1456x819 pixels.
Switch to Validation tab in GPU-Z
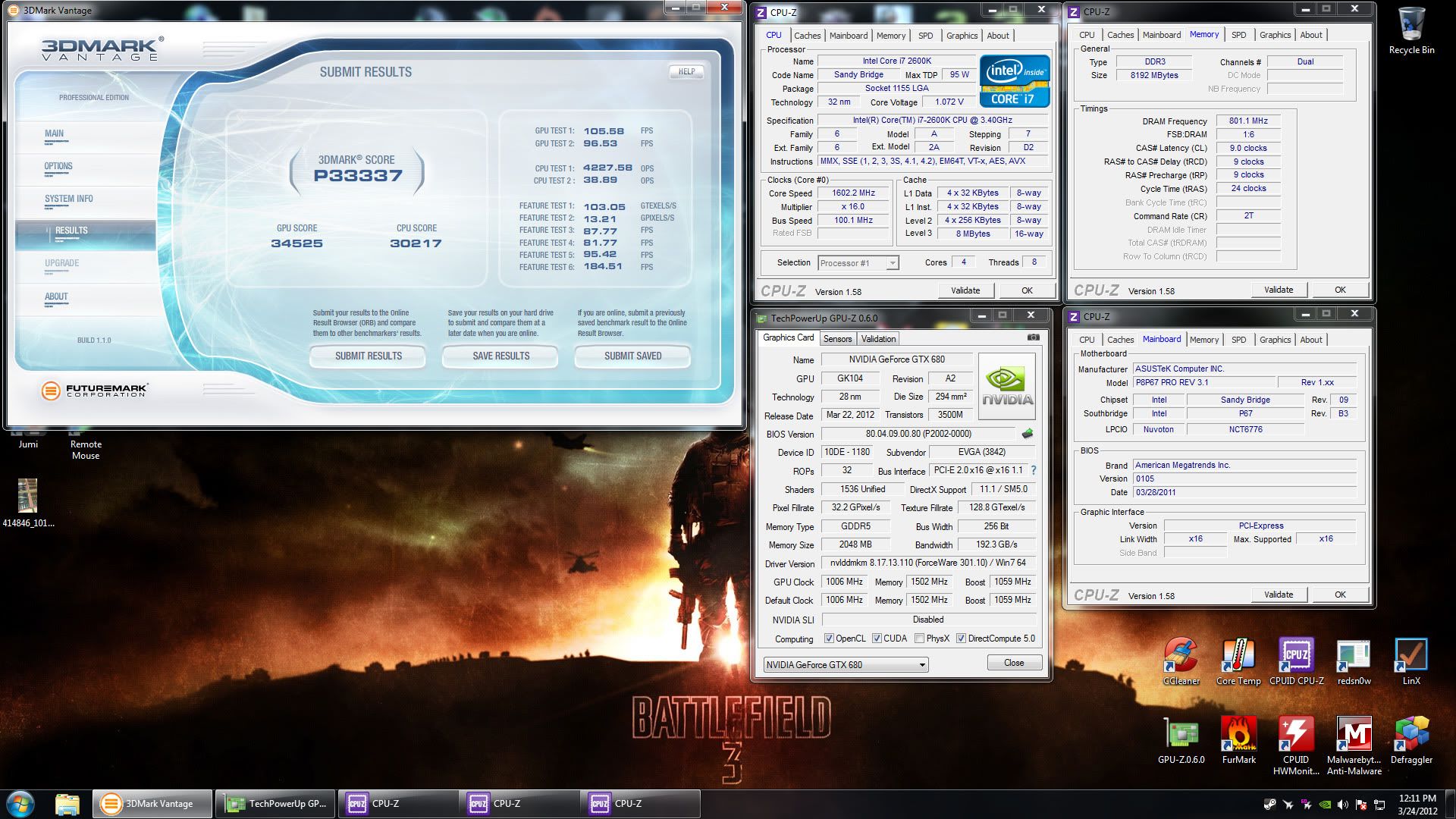click(x=878, y=339)
